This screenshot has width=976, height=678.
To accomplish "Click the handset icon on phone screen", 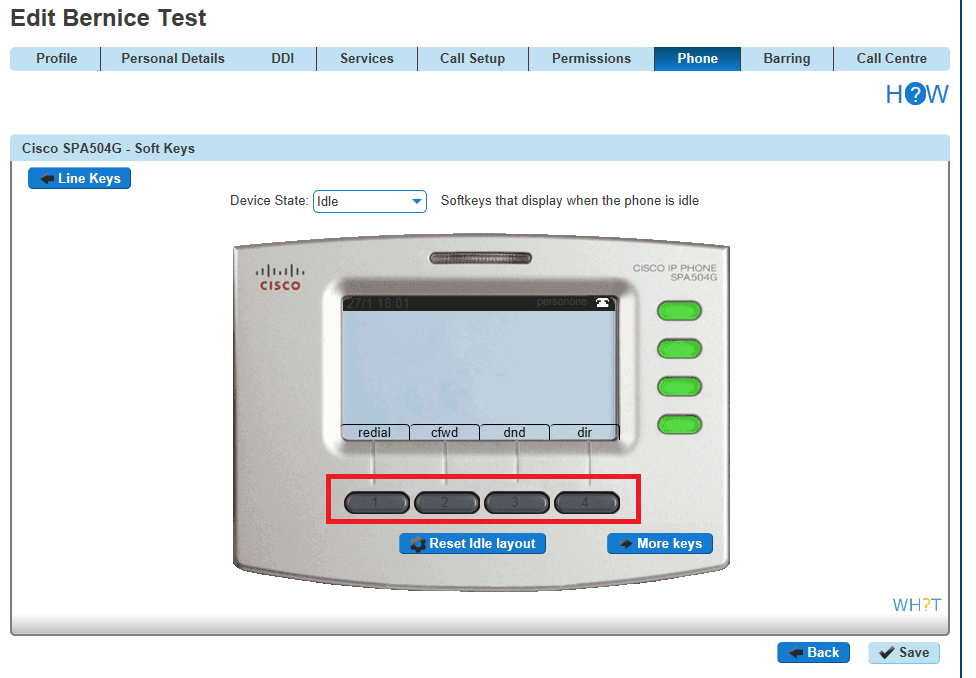I will click(x=602, y=303).
